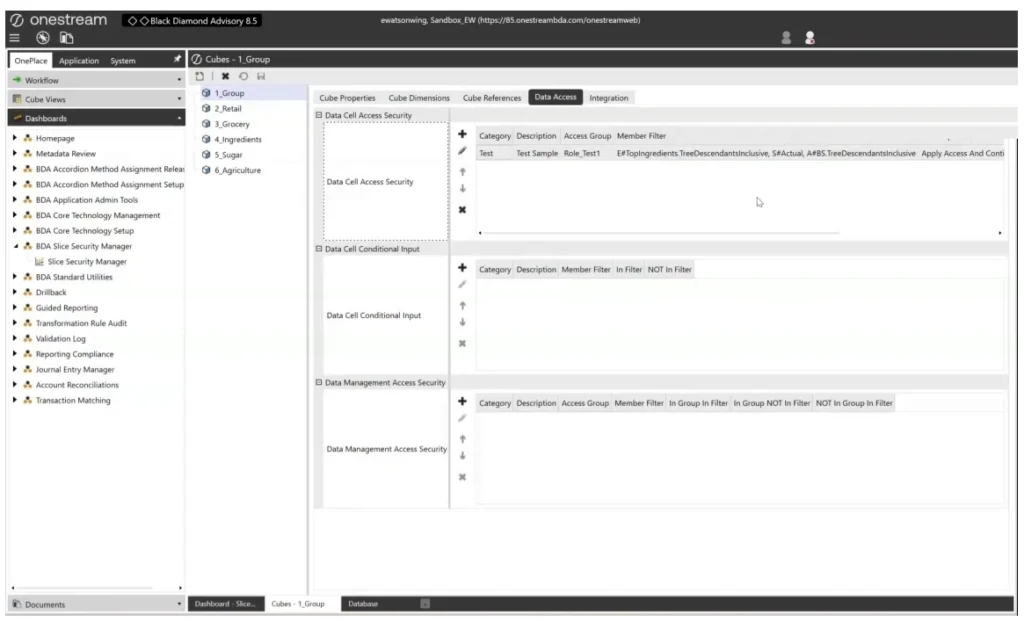Click the horizontal scrollbar of access security grid

pos(661,232)
